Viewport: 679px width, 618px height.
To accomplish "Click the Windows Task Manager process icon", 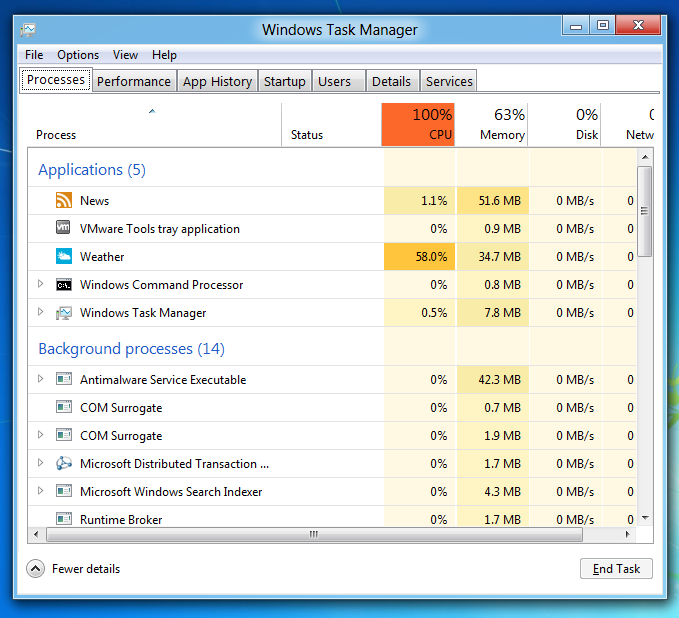I will pyautogui.click(x=64, y=313).
